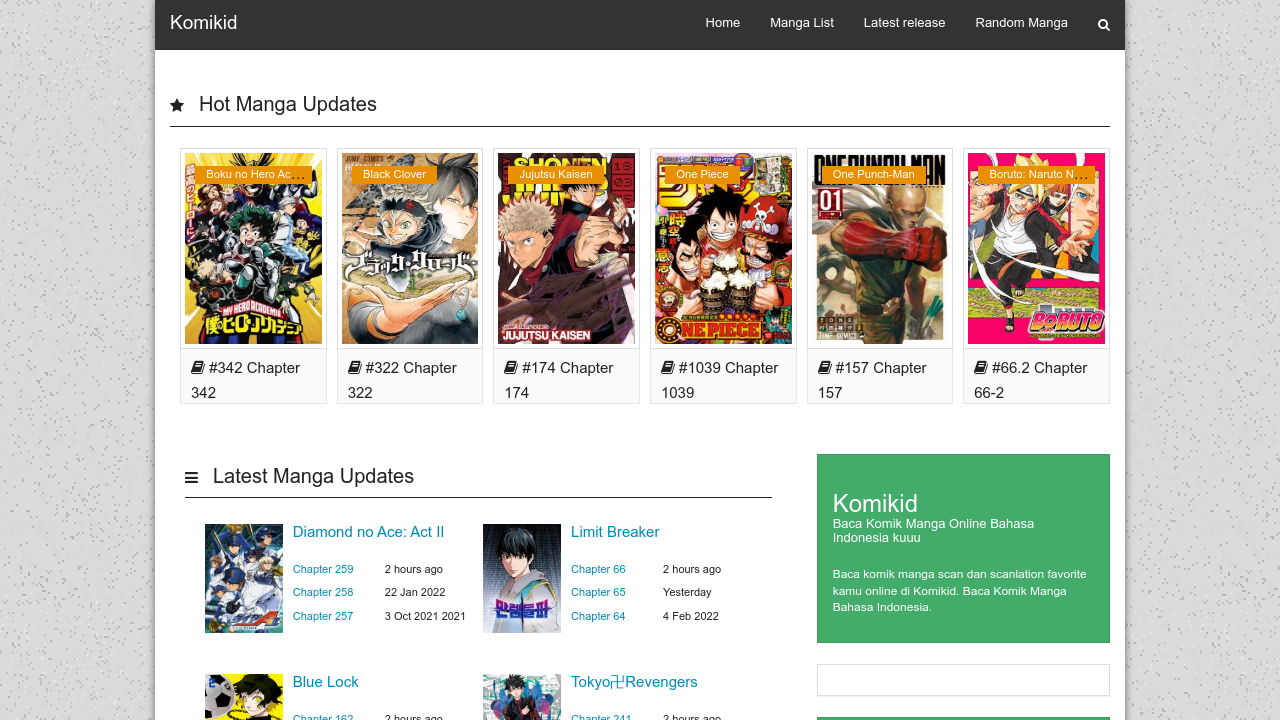1280x720 pixels.
Task: Click the book icon next to #157 Chapter 157
Action: [x=825, y=368]
